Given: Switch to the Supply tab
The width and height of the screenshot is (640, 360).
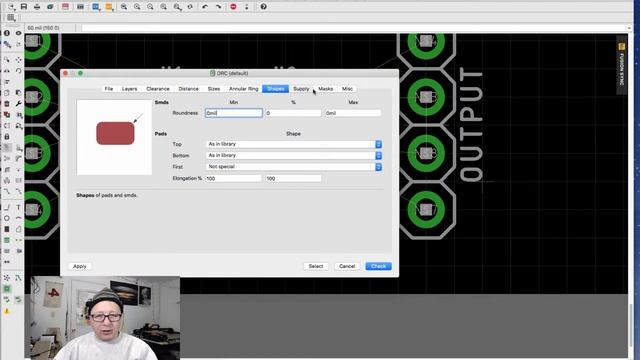Looking at the screenshot, I should point(301,89).
